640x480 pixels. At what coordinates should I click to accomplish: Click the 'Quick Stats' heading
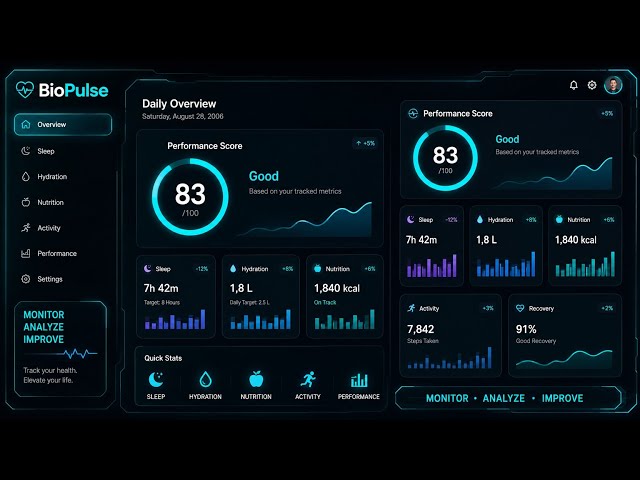[x=163, y=358]
